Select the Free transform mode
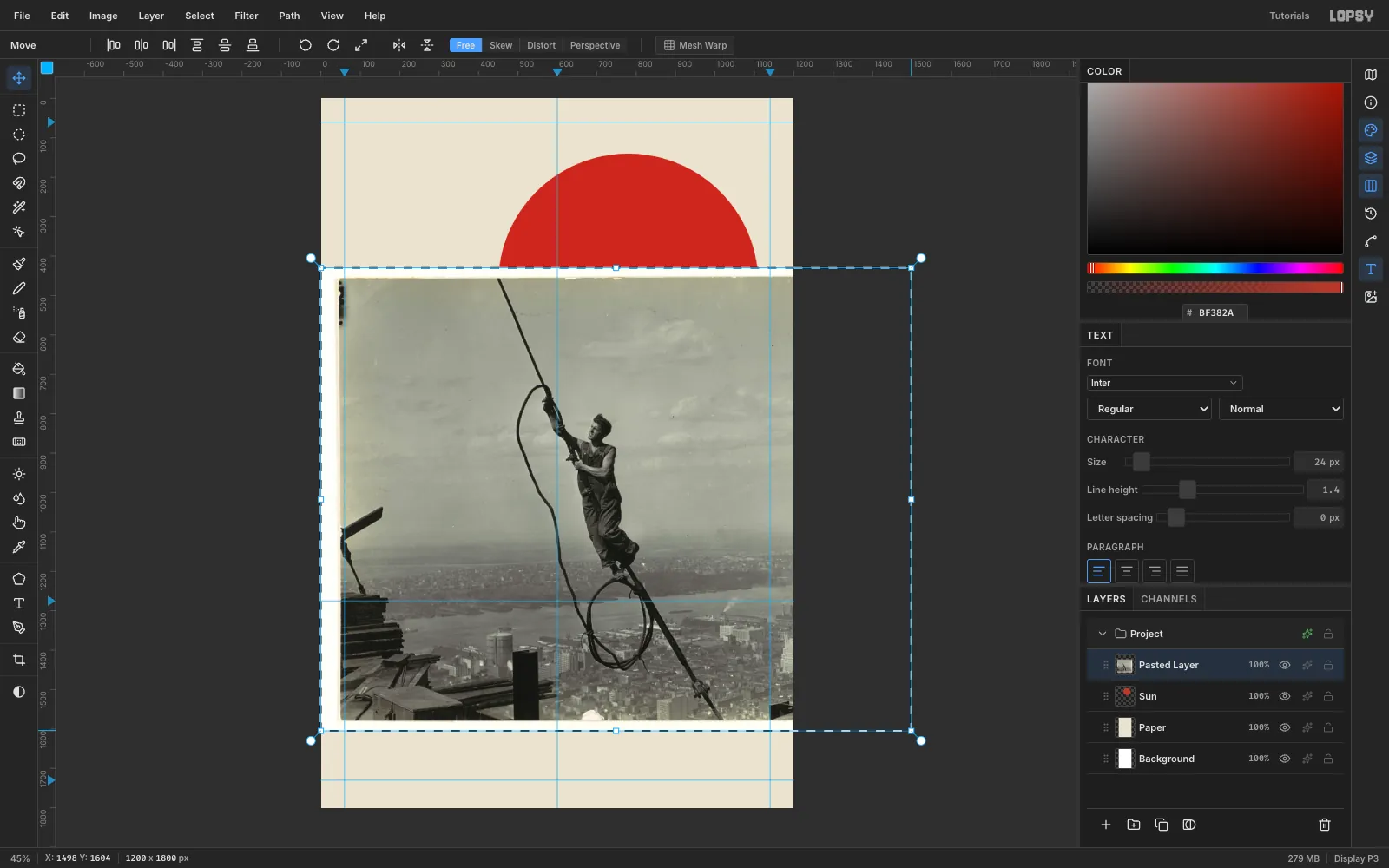 (x=465, y=45)
